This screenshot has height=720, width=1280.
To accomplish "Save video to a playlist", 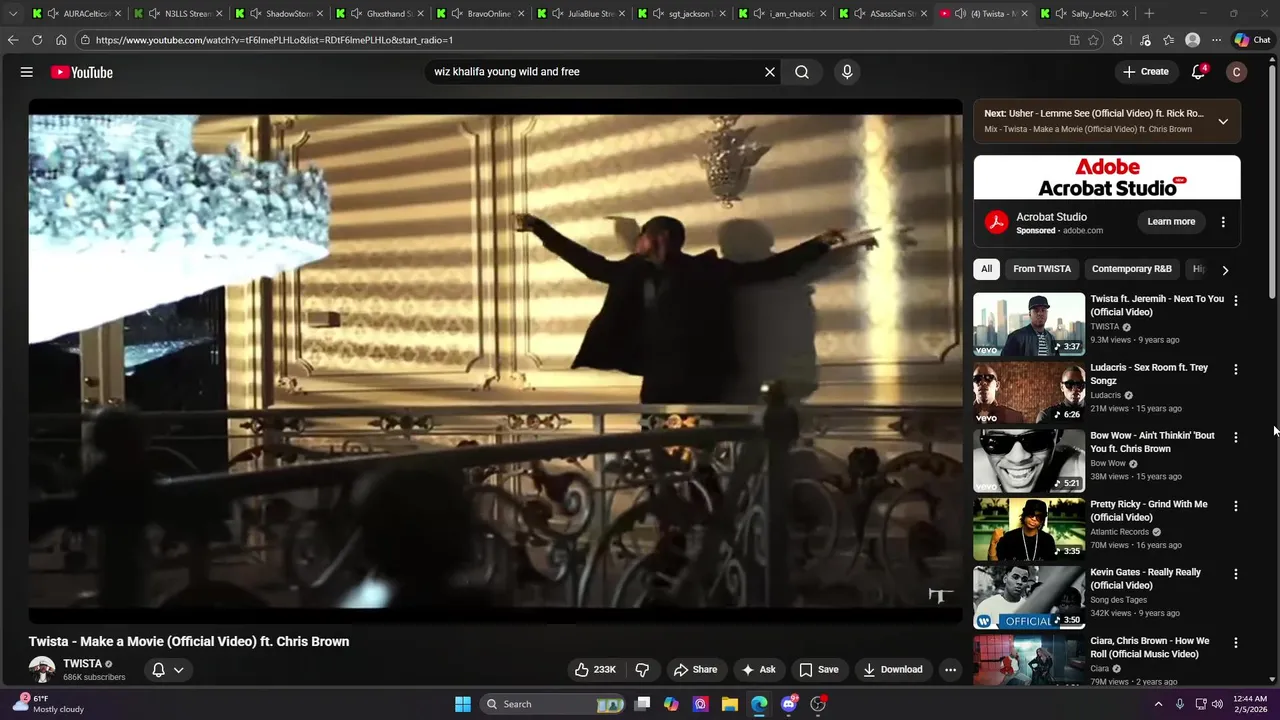I will click(818, 670).
